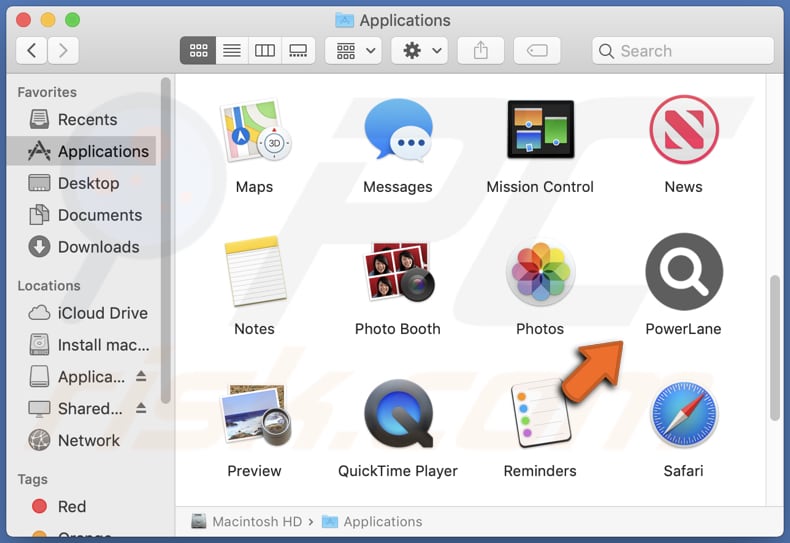This screenshot has width=790, height=543.
Task: Select the News app icon
Action: click(x=684, y=129)
